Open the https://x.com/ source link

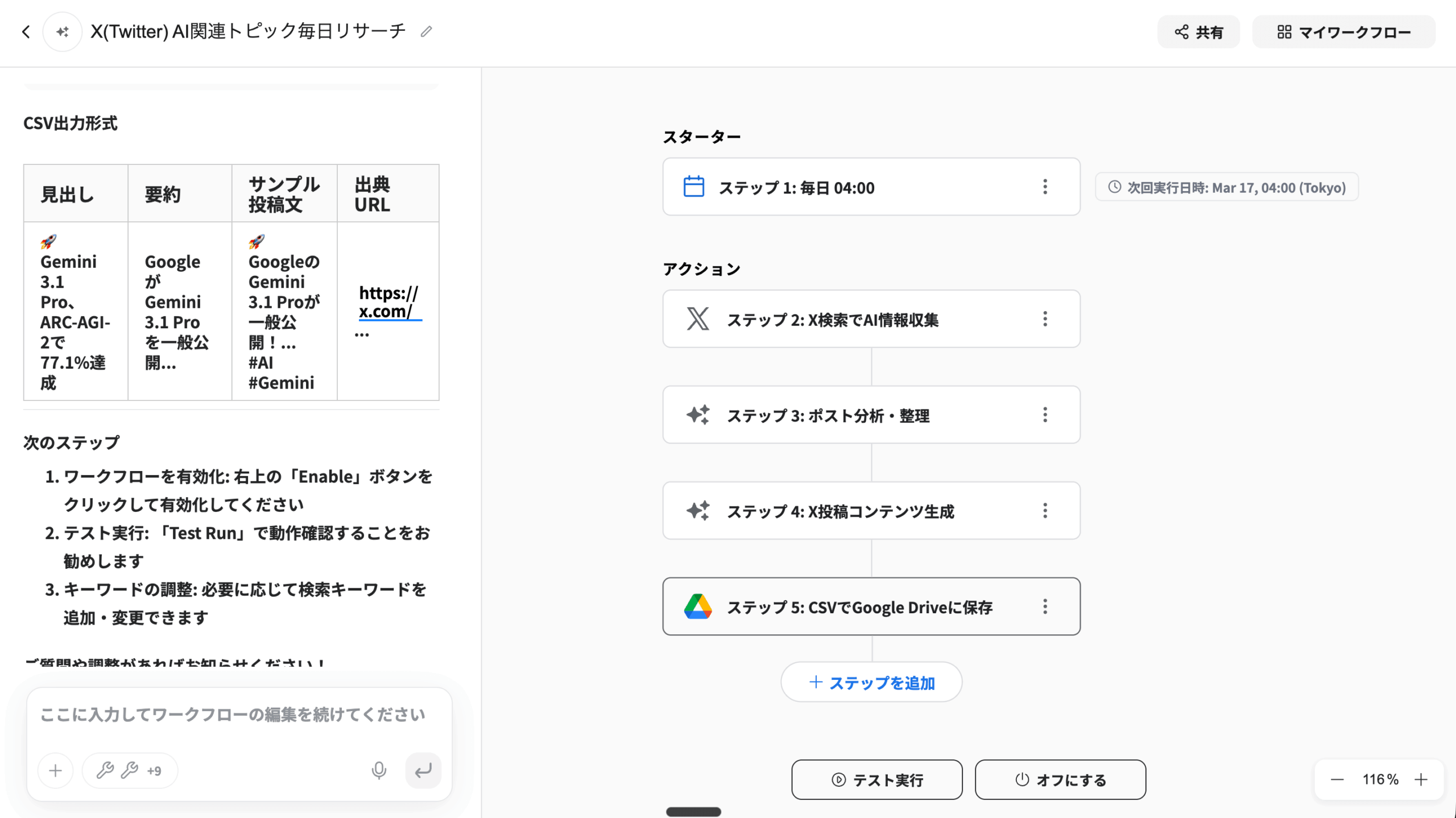tap(388, 302)
